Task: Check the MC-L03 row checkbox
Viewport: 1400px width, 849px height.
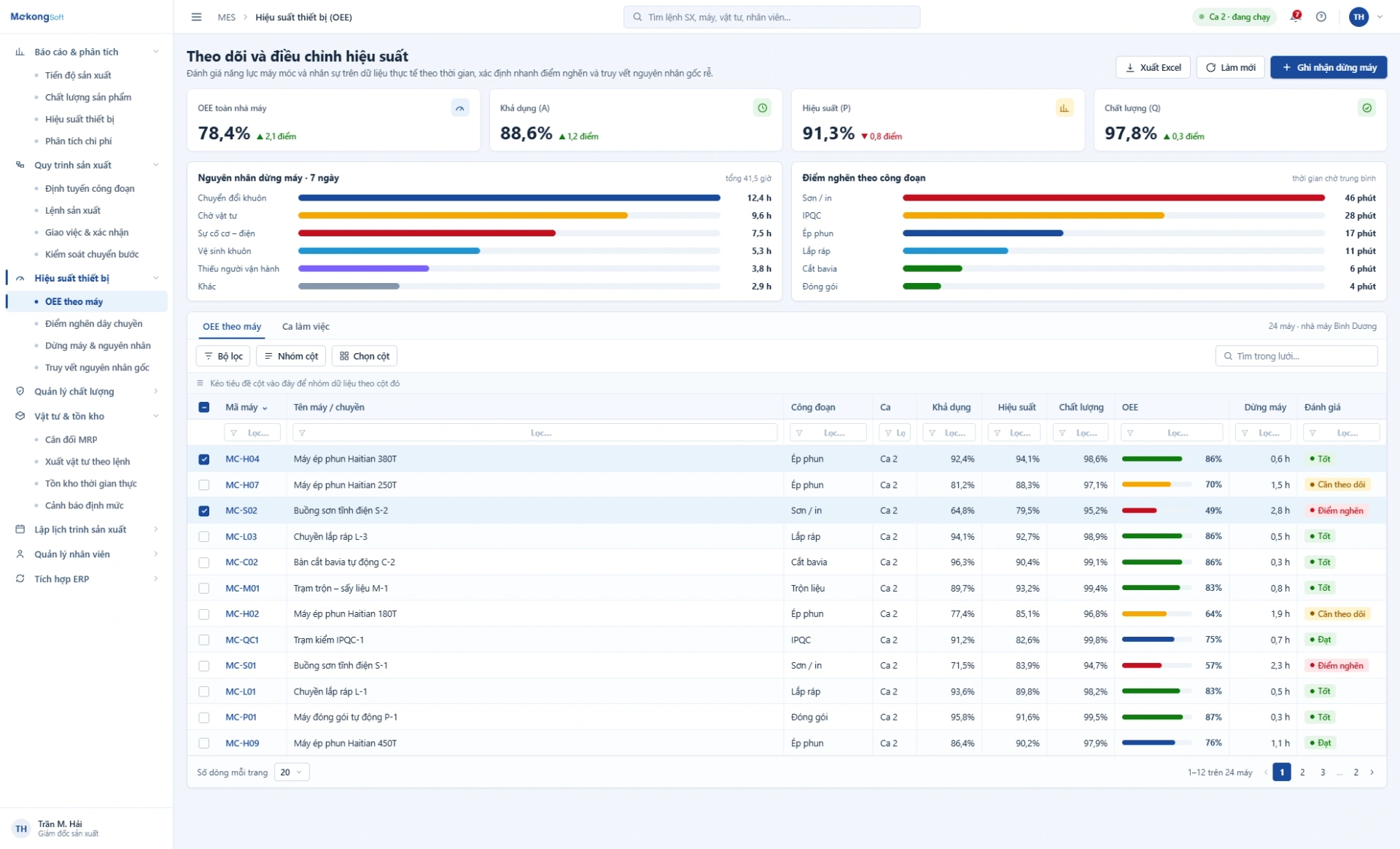Action: [x=204, y=537]
